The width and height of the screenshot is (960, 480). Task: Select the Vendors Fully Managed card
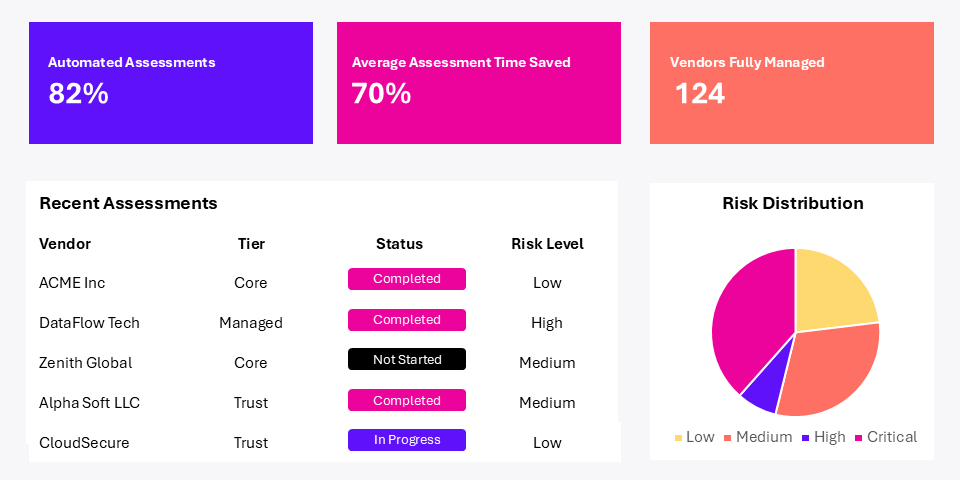pos(791,83)
